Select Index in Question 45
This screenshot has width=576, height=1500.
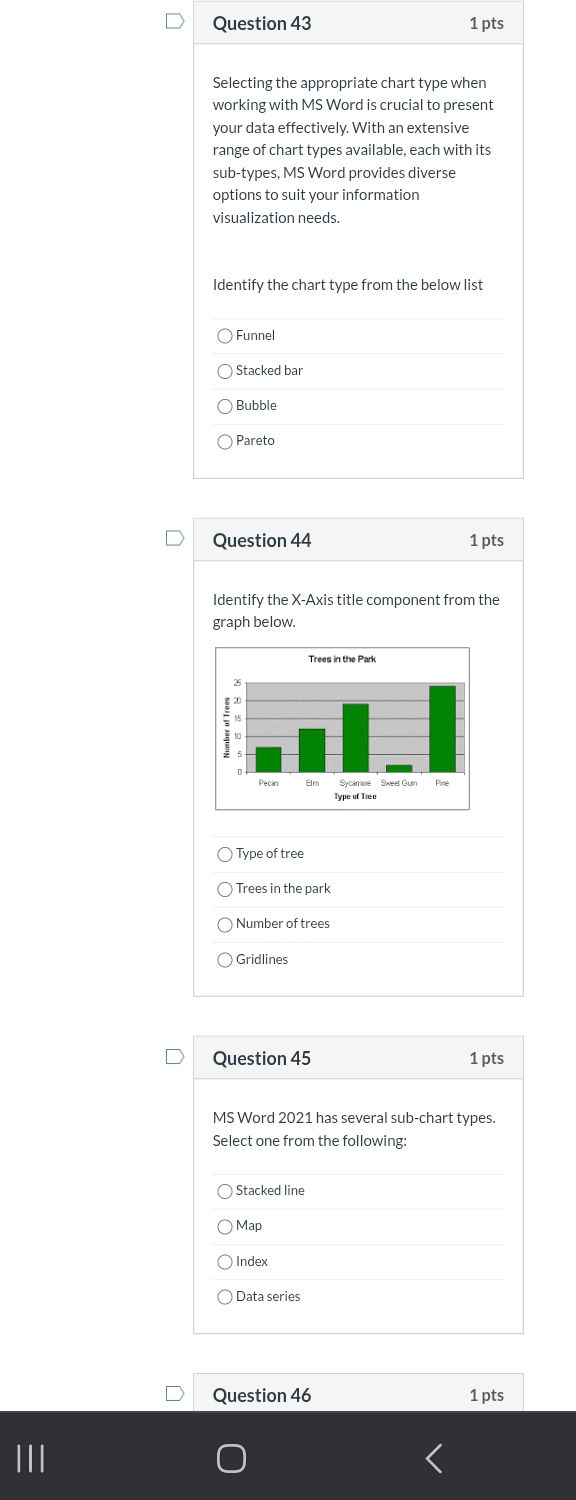pyautogui.click(x=225, y=1261)
